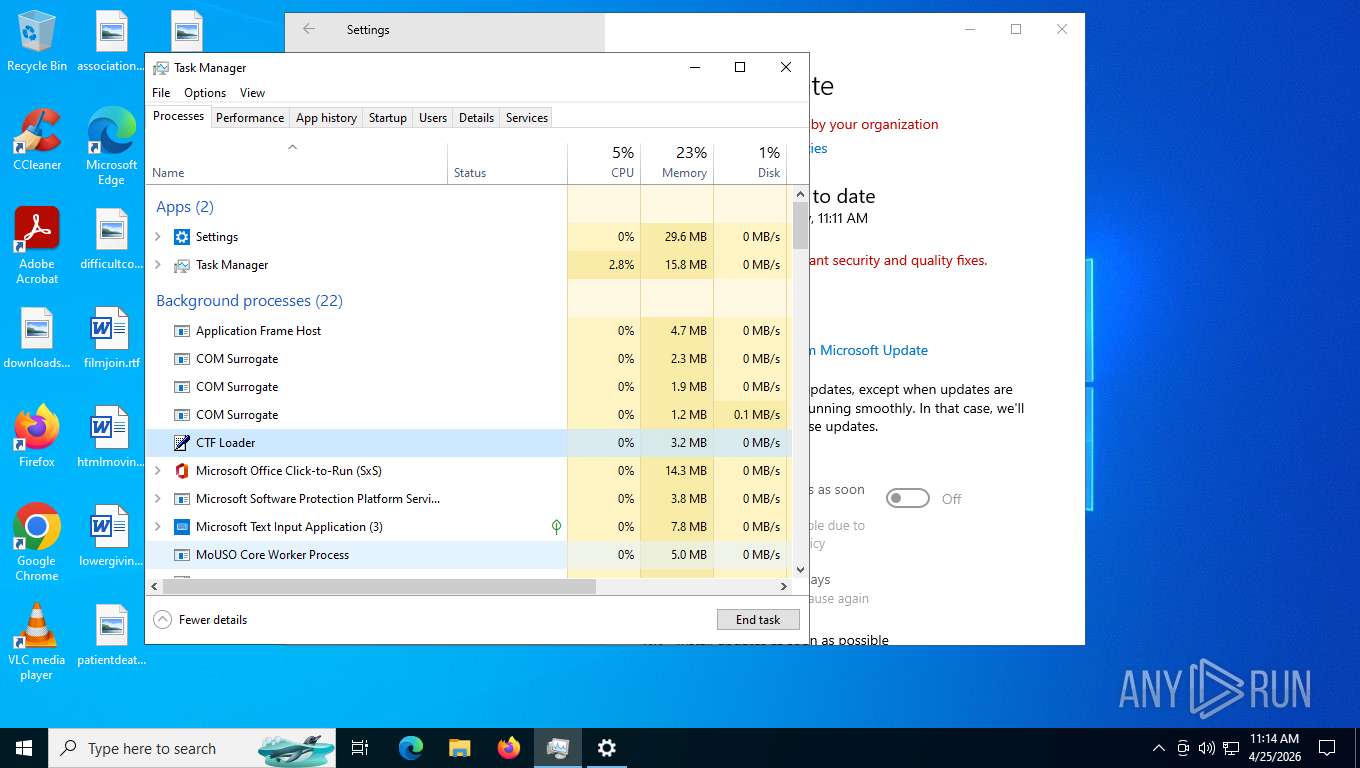The height and width of the screenshot is (768, 1360).
Task: Click the sort arrow above Name column
Action: pyautogui.click(x=293, y=147)
